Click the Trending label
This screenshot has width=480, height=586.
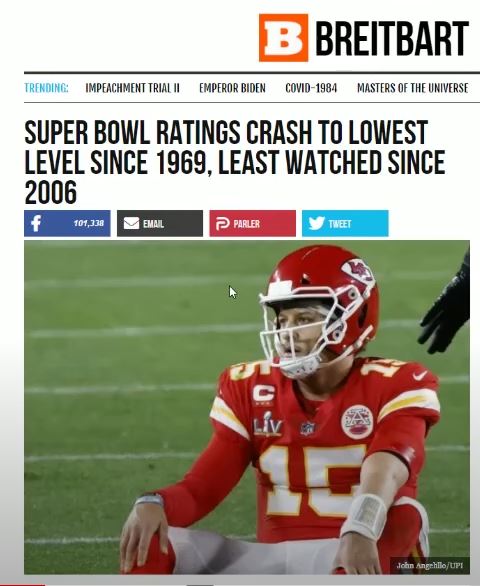pos(46,88)
